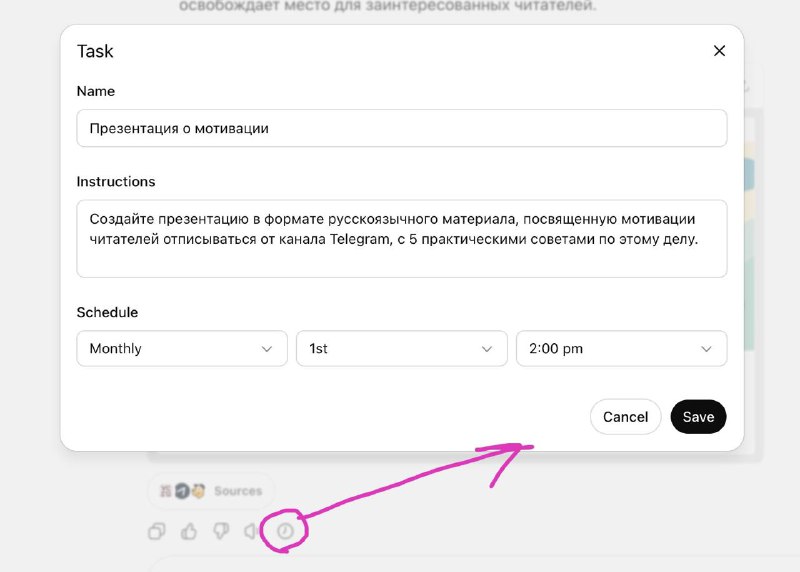Screen dimensions: 800x572
Task: Open the Sources chip
Action: pos(237,491)
